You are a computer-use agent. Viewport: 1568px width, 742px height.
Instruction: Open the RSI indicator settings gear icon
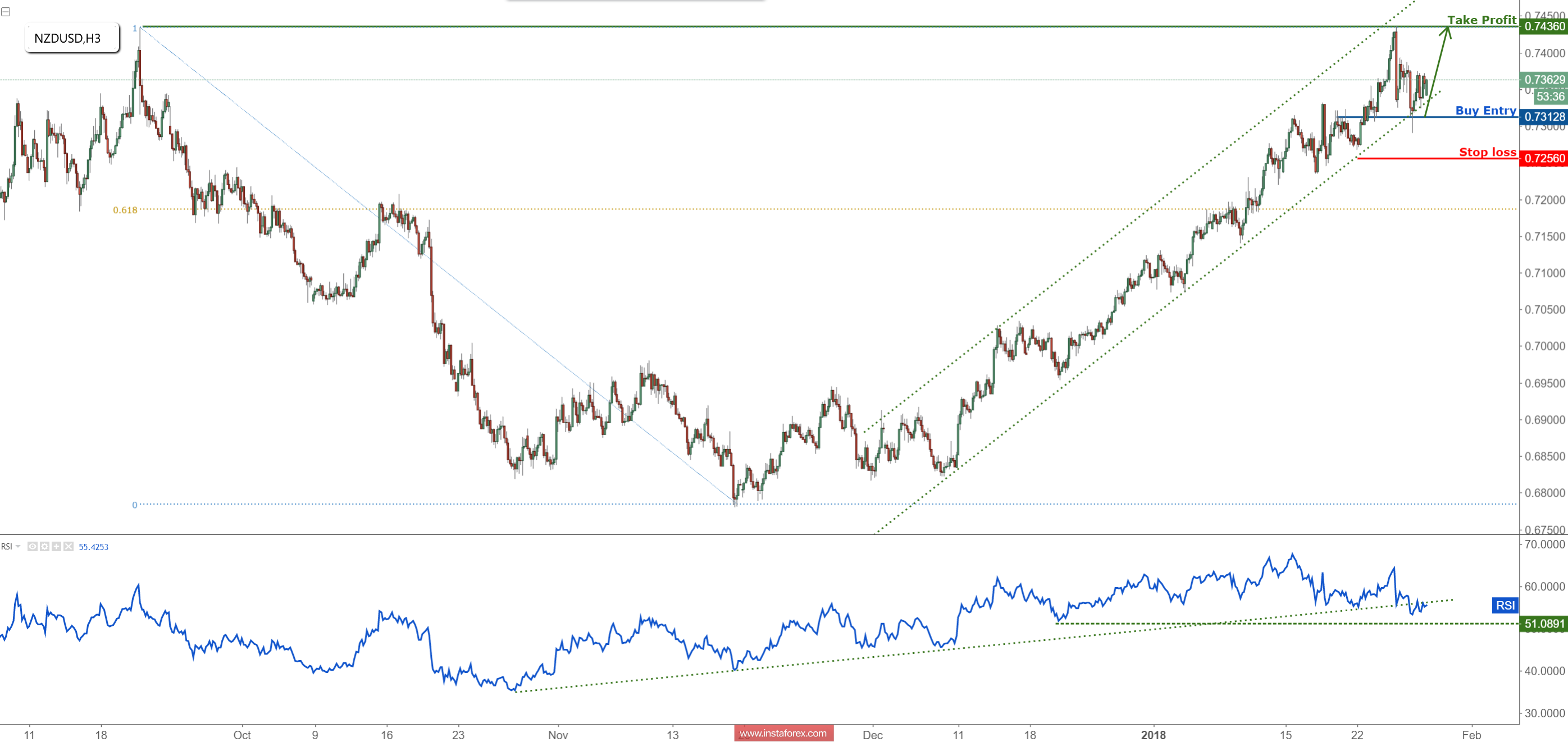pyautogui.click(x=44, y=547)
